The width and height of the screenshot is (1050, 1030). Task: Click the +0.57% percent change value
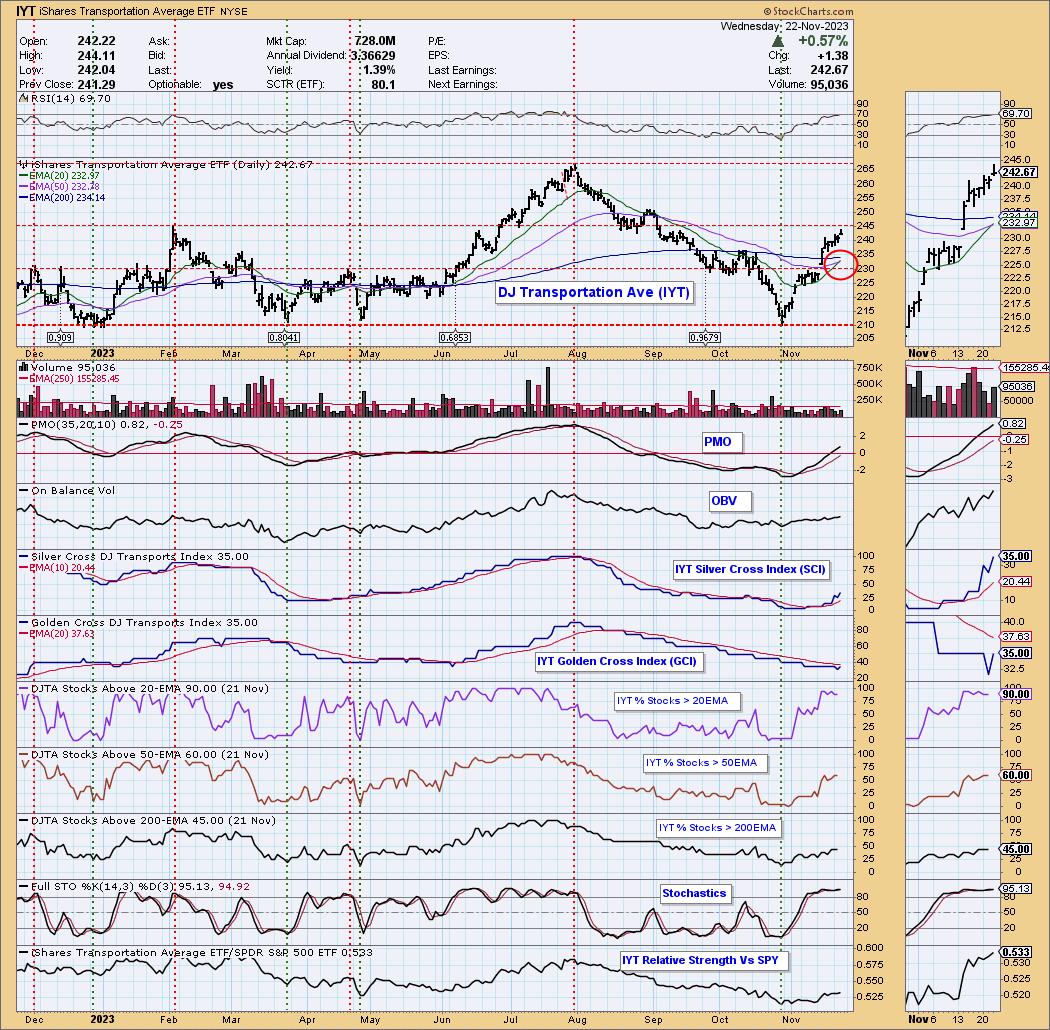823,42
